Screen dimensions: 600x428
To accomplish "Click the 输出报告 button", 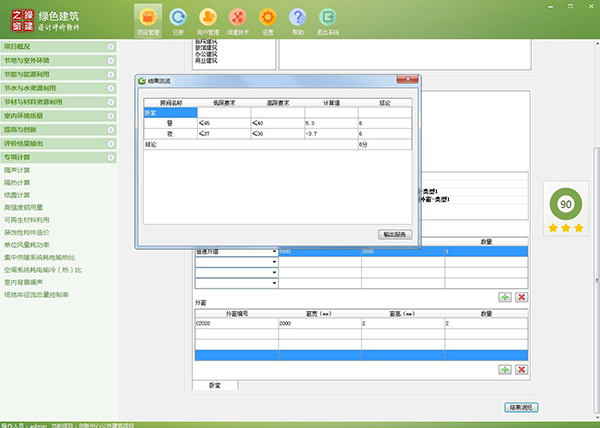I will point(394,234).
